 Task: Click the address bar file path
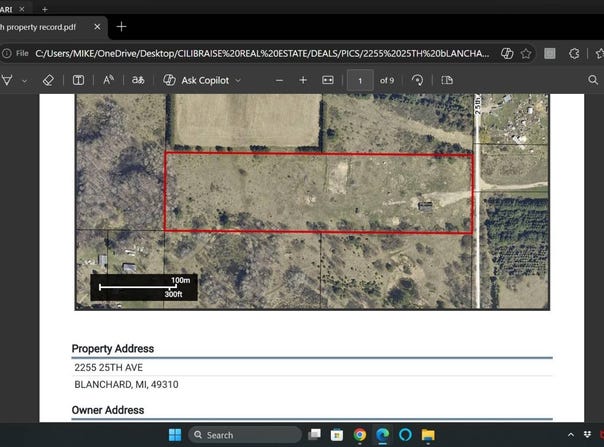pos(262,53)
